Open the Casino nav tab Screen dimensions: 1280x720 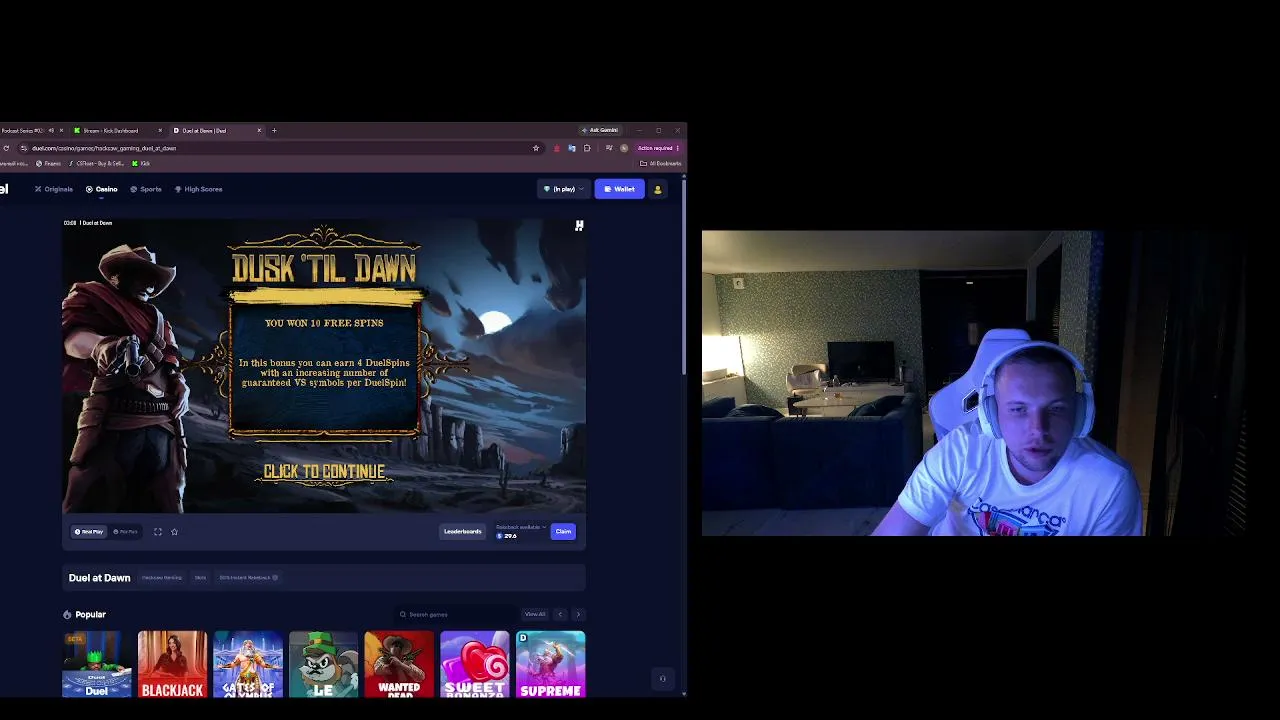click(x=102, y=189)
